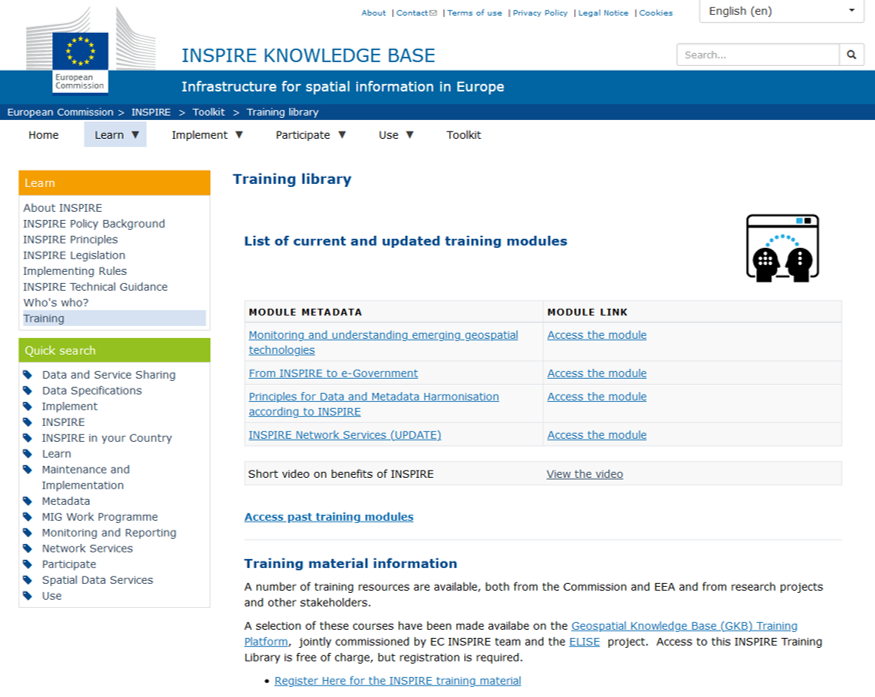875x697 pixels.
Task: Click the tag icon beside Implement
Action: (28, 406)
